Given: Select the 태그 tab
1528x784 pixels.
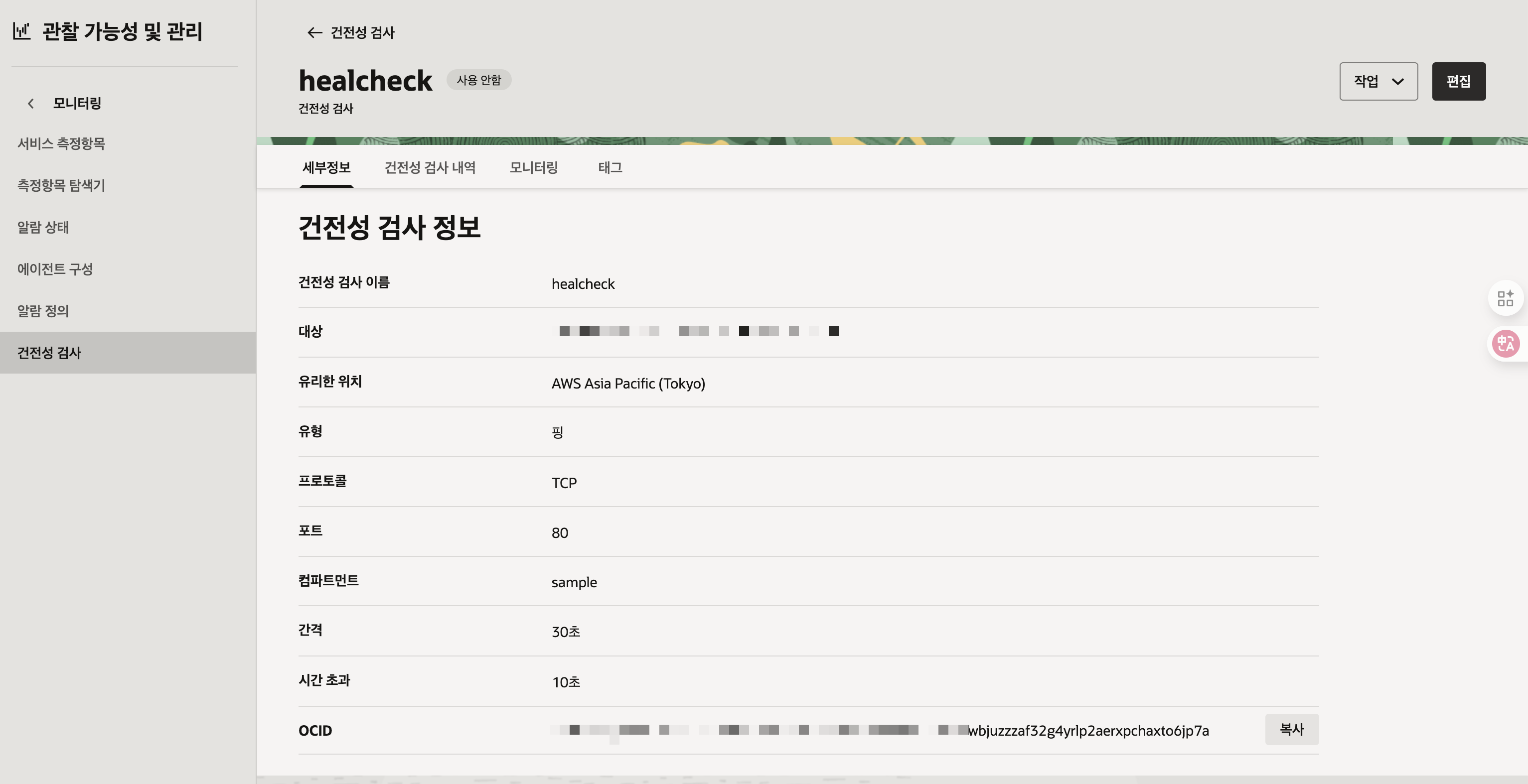Looking at the screenshot, I should pos(610,168).
